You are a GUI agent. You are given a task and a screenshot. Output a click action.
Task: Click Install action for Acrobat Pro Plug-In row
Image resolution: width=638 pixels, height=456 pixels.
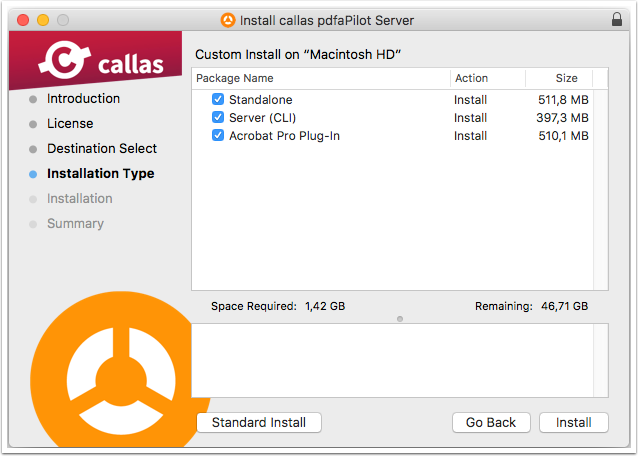tap(470, 135)
